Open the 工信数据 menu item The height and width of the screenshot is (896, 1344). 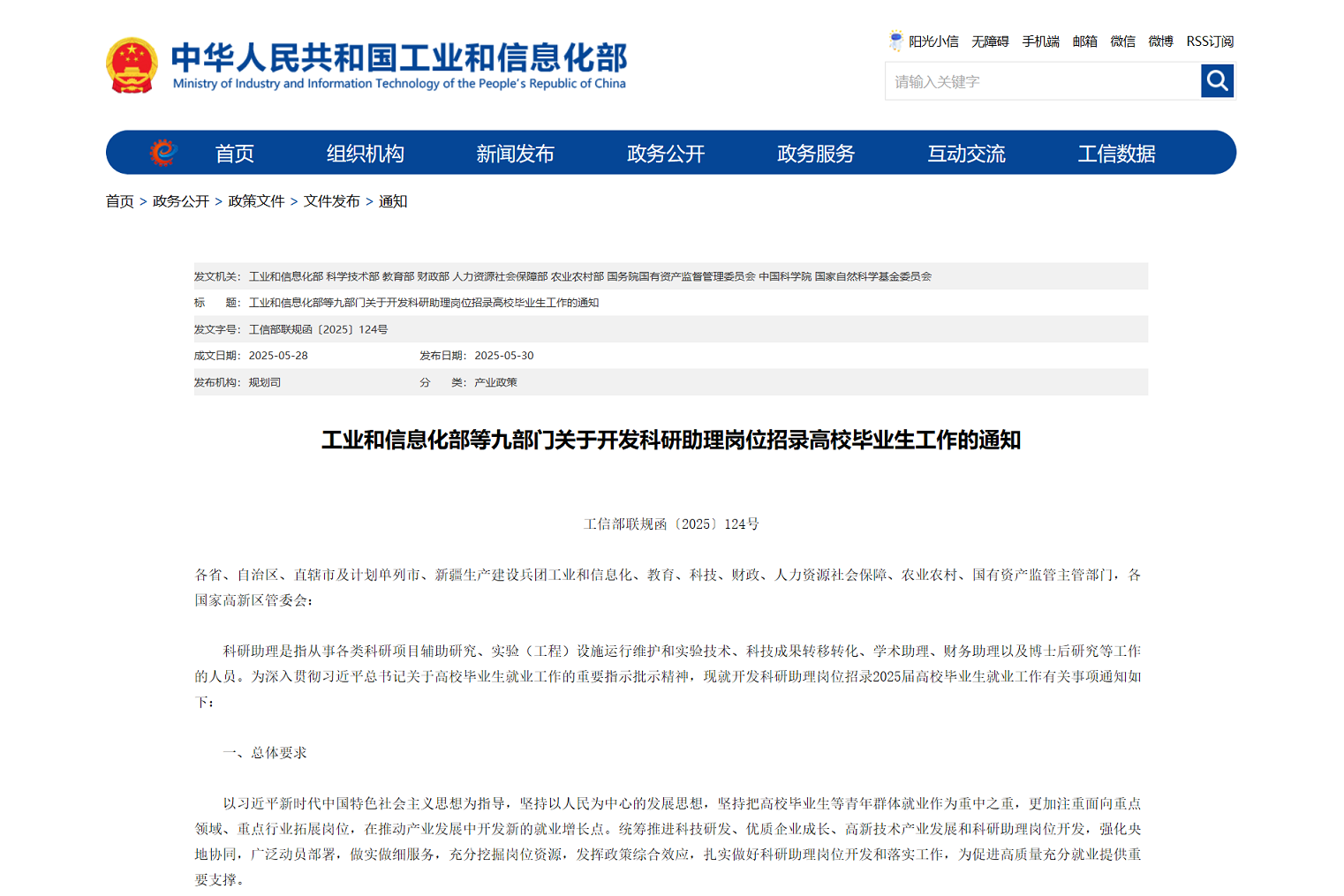[x=1116, y=154]
